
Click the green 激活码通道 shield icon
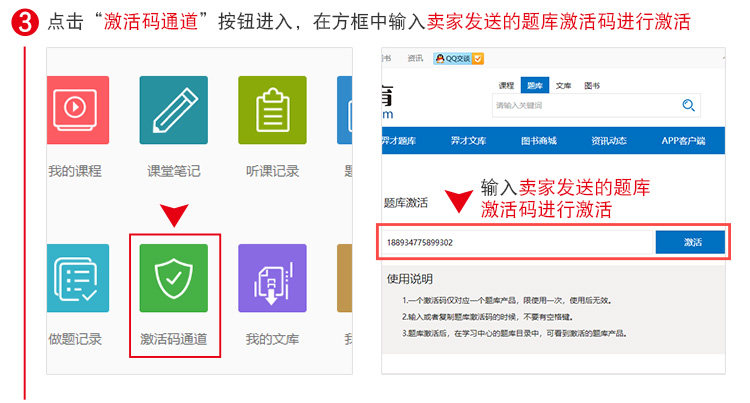174,278
